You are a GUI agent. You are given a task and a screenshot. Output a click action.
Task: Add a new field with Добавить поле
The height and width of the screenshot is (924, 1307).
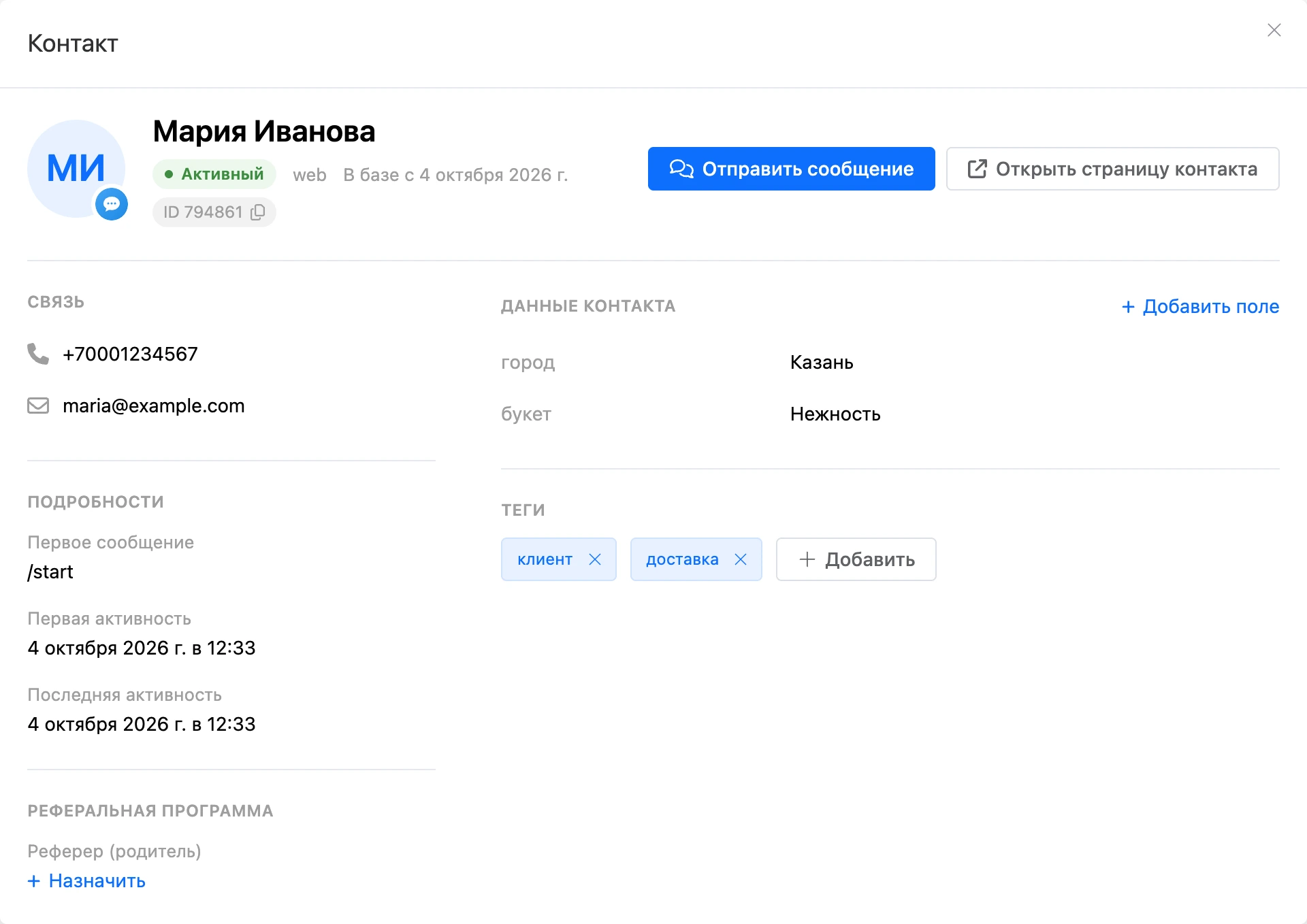[x=1200, y=306]
